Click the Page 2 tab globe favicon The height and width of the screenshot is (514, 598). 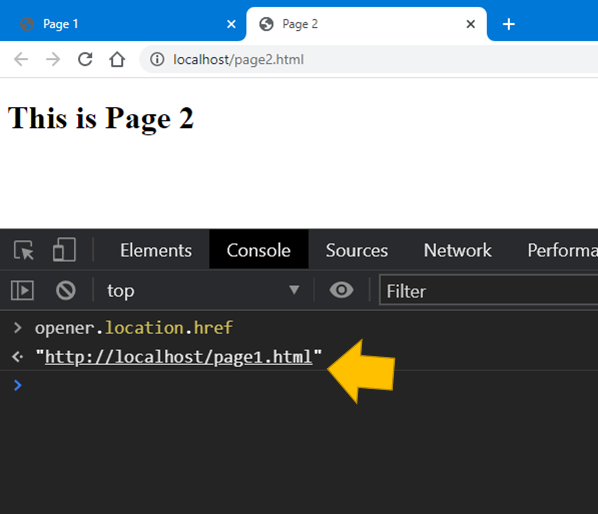pos(266,24)
